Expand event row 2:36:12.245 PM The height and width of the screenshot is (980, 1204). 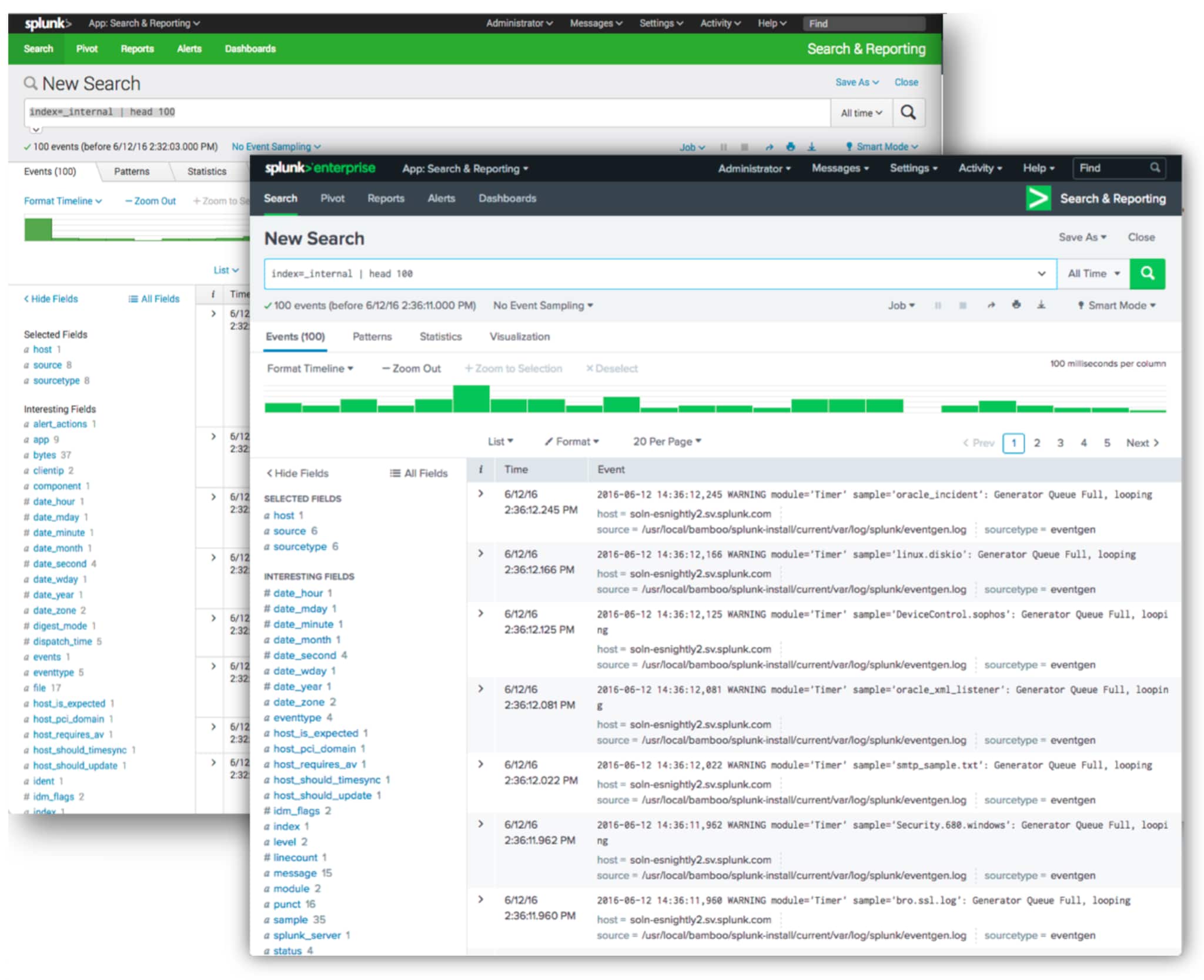(x=481, y=494)
